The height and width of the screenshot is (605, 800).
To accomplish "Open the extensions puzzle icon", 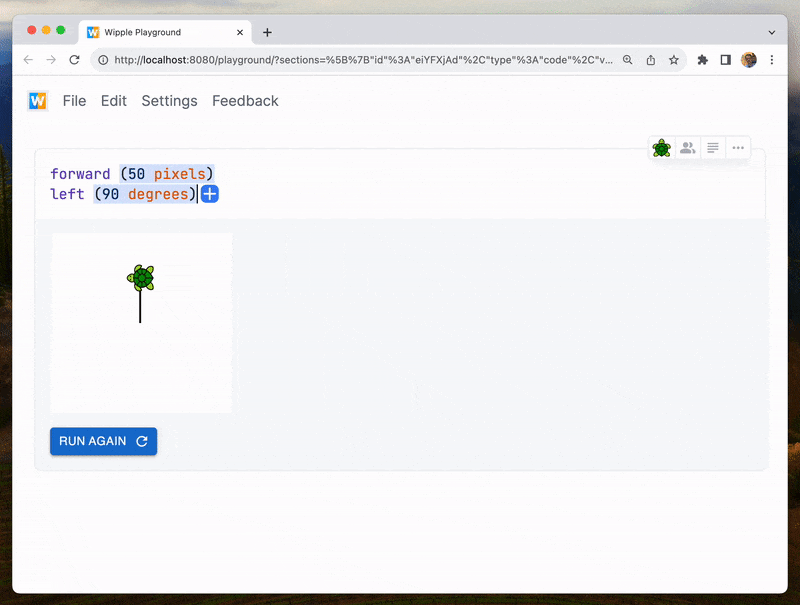I will 703,60.
